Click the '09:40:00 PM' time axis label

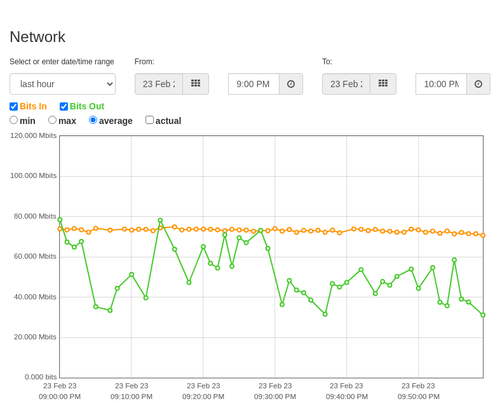(x=347, y=397)
